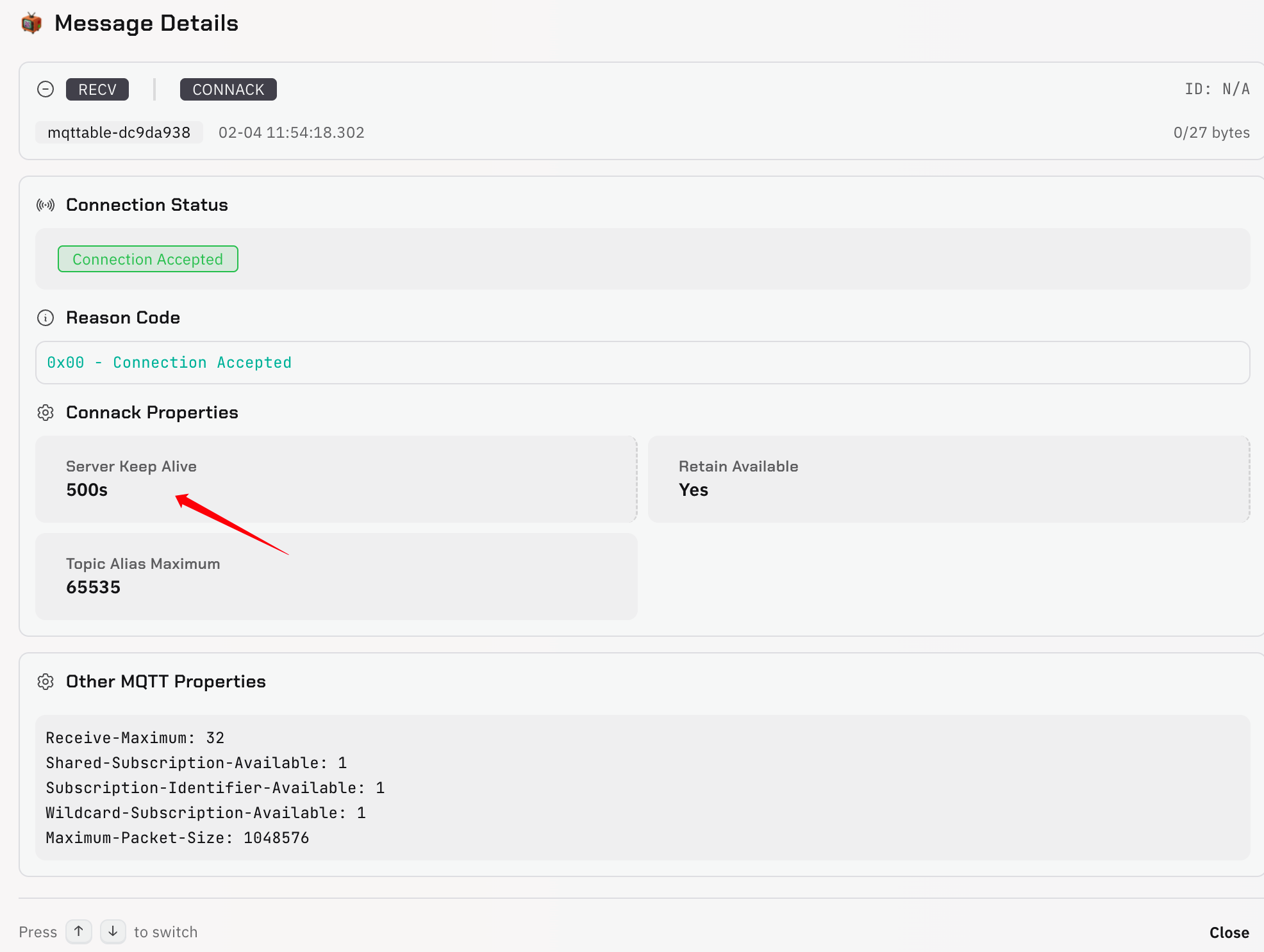The height and width of the screenshot is (952, 1264).
Task: Click the Other MQTT Properties gear icon
Action: pyautogui.click(x=46, y=682)
